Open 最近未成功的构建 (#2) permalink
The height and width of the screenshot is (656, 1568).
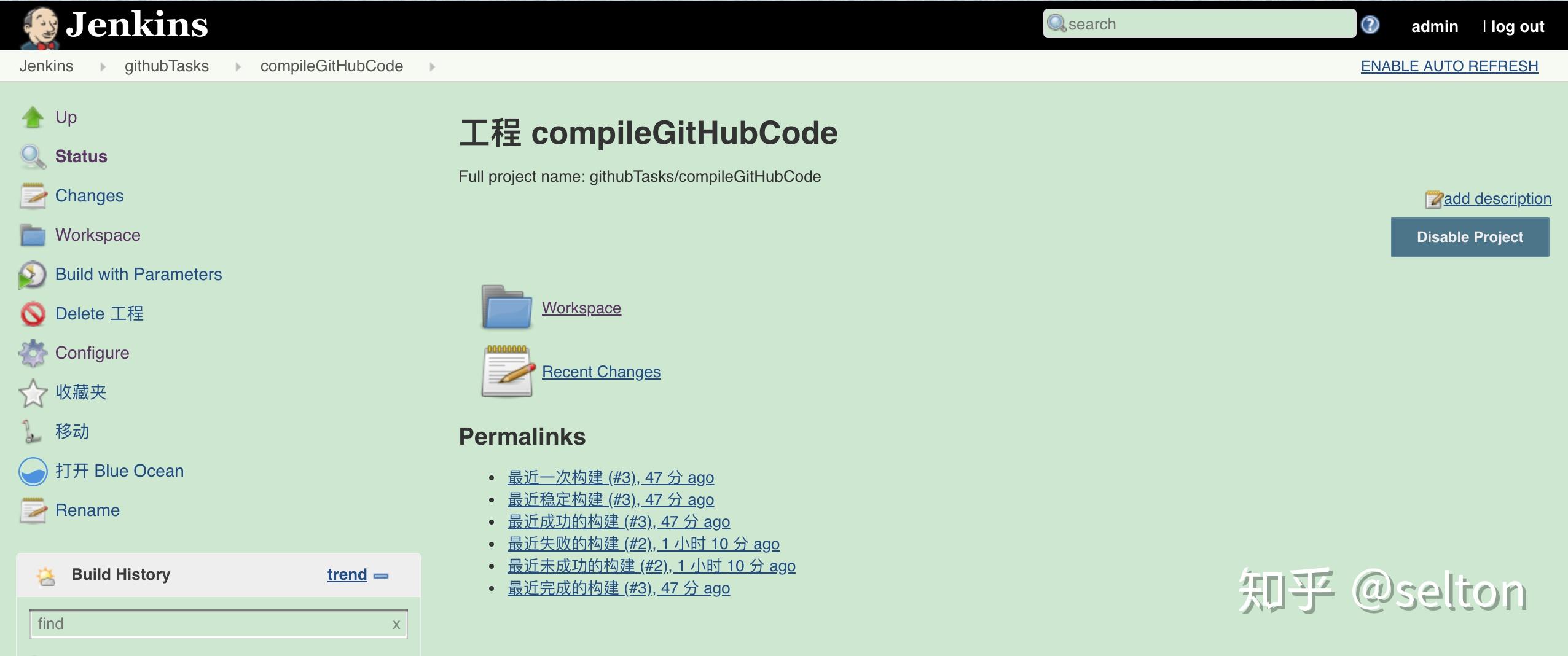[651, 566]
